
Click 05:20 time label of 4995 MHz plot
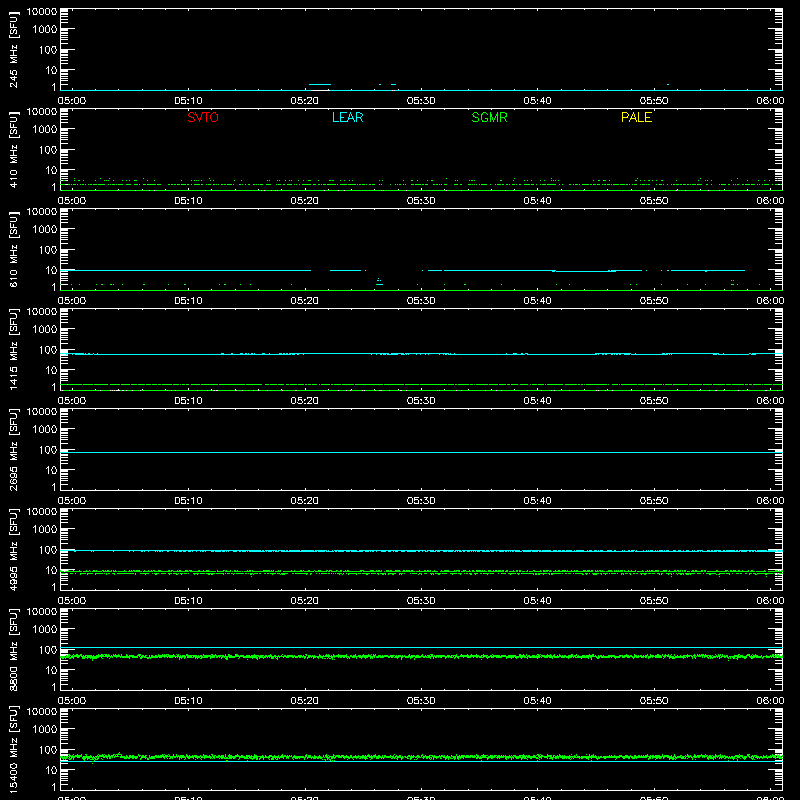(x=305, y=601)
